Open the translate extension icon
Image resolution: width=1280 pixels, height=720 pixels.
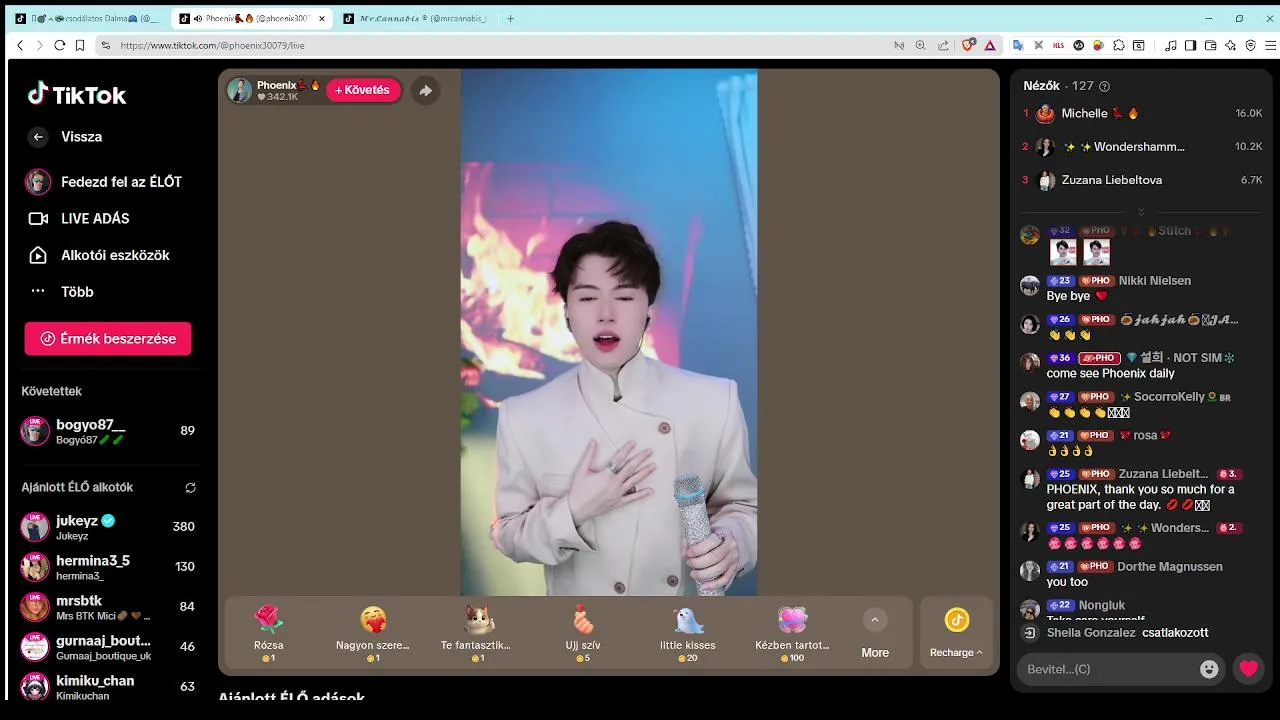coord(1019,45)
